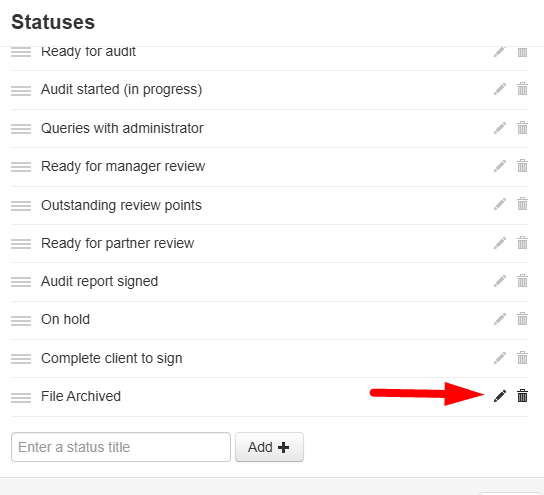Delete Audit started (in progress) status
Image resolution: width=544 pixels, height=495 pixels.
click(522, 89)
